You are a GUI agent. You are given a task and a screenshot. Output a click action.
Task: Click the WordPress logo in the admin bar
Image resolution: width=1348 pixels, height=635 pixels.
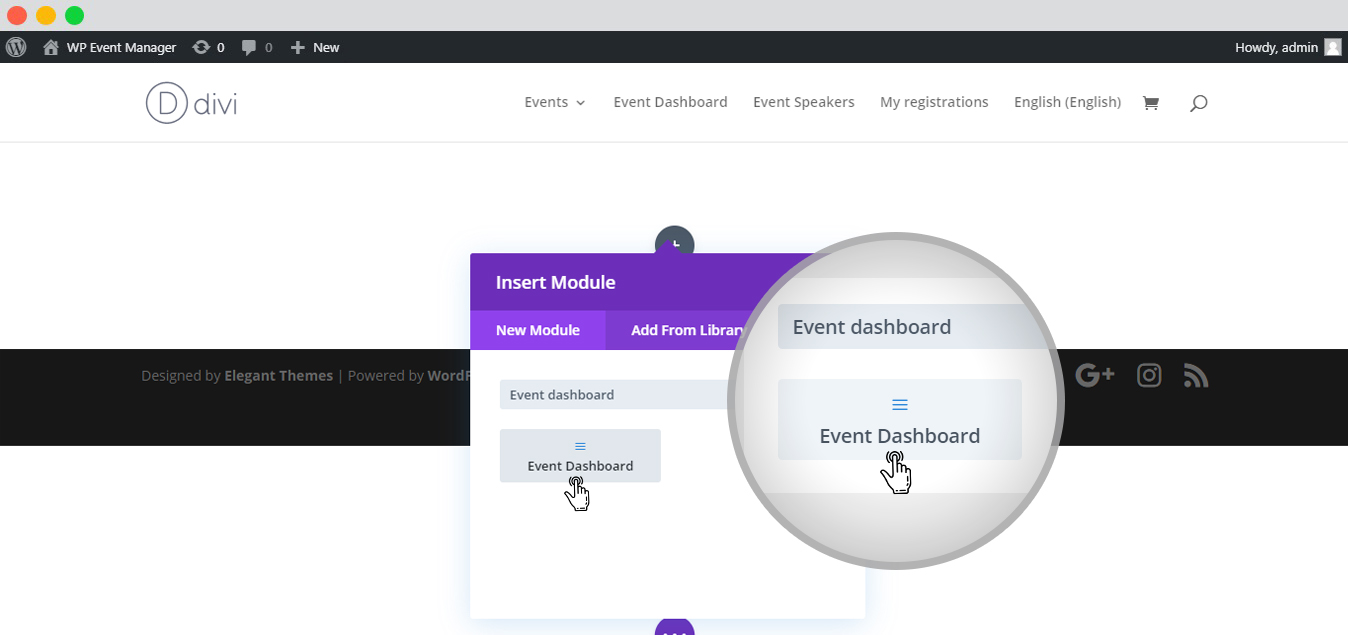tap(15, 47)
